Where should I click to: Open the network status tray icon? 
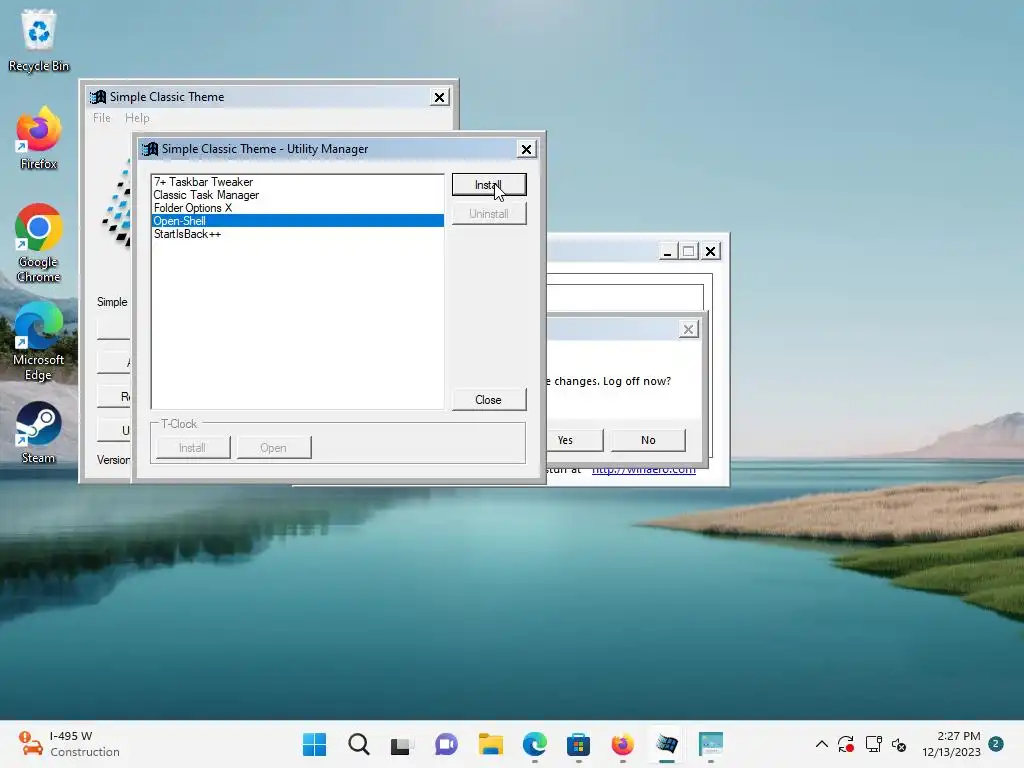point(873,744)
